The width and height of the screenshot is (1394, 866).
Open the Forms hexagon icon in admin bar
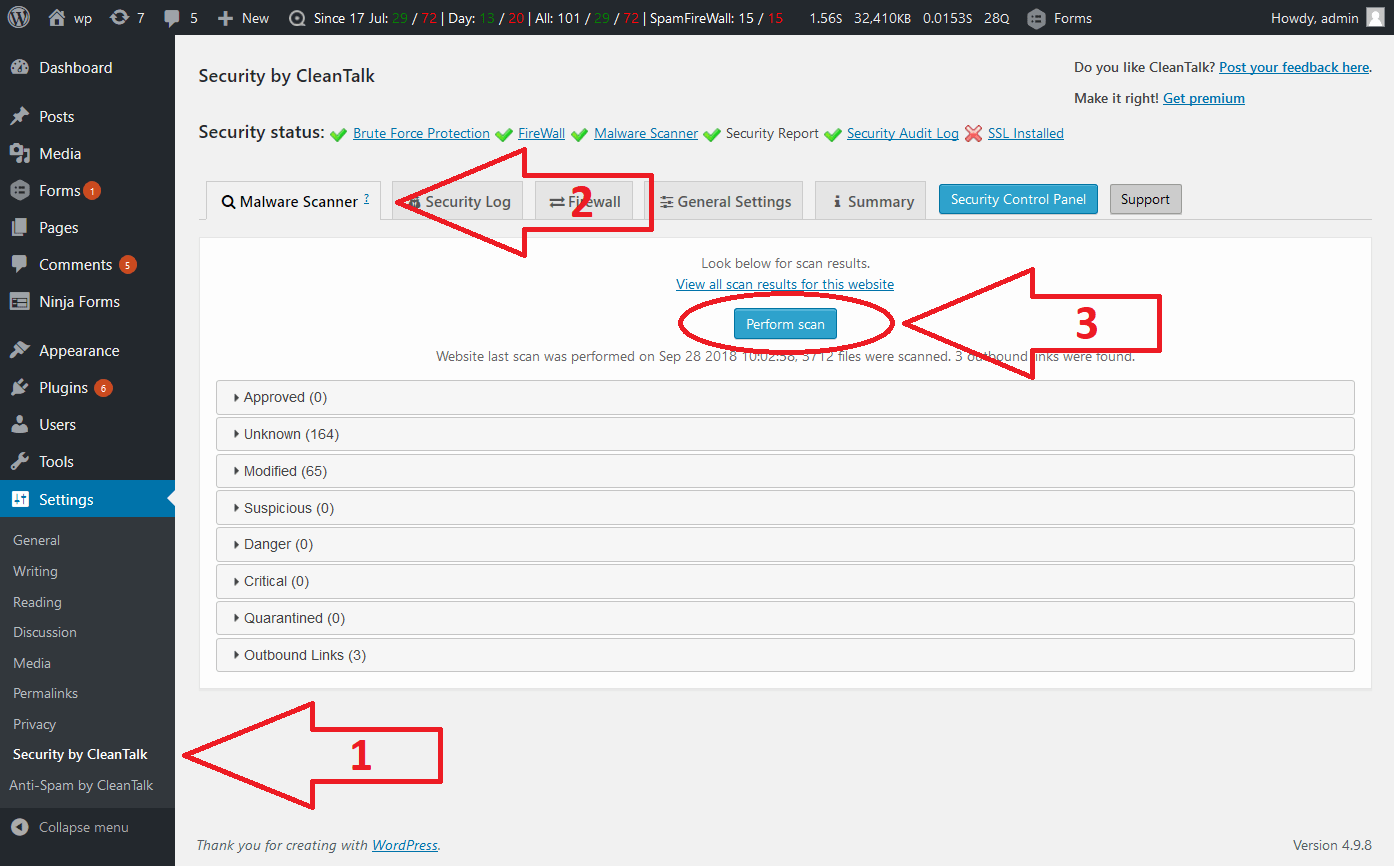pos(1035,17)
